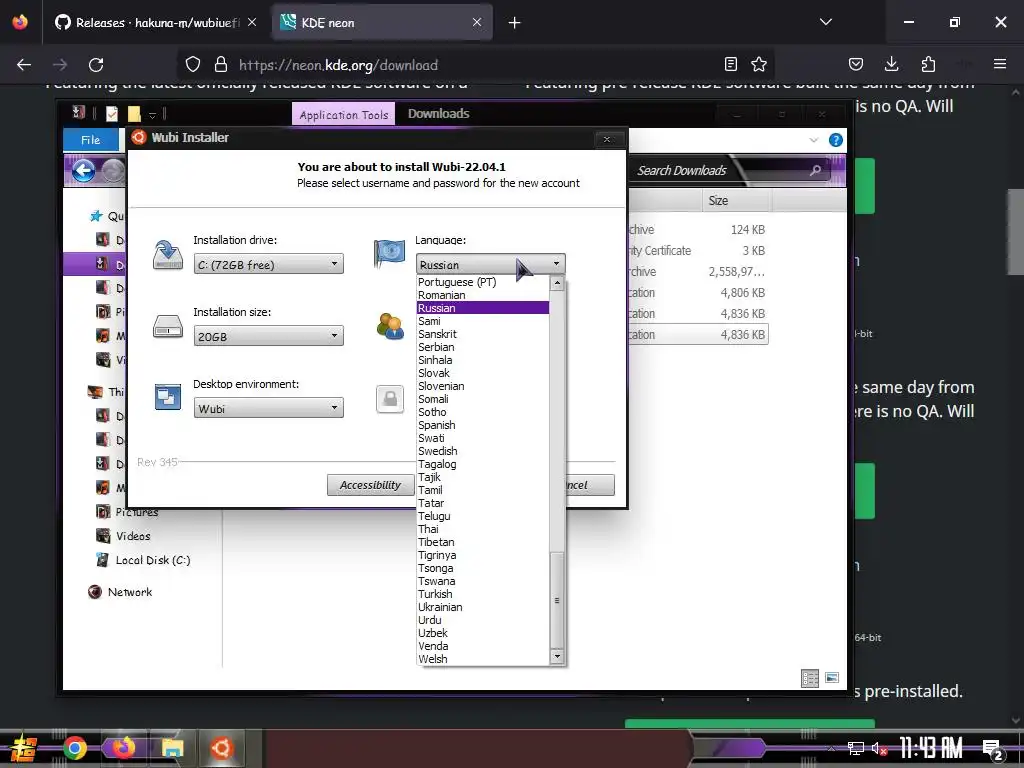Click the language list scrollbar thumb
Screen dimensions: 1024x768
[557, 600]
